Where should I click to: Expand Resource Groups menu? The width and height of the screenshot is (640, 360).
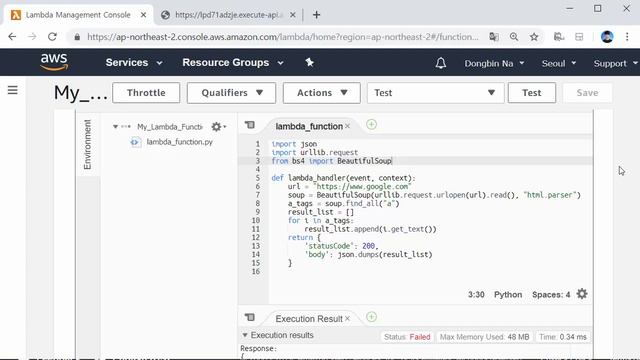(233, 62)
